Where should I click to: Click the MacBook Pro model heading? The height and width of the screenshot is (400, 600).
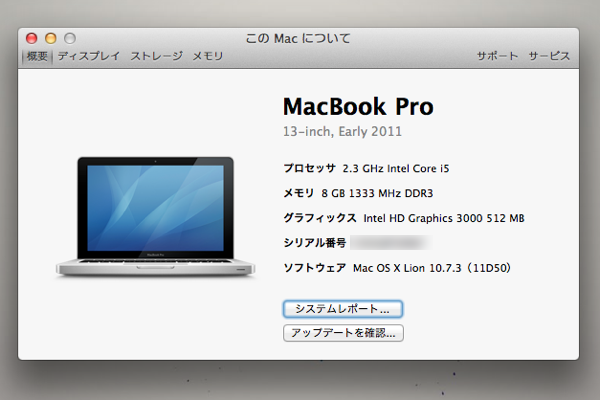358,106
